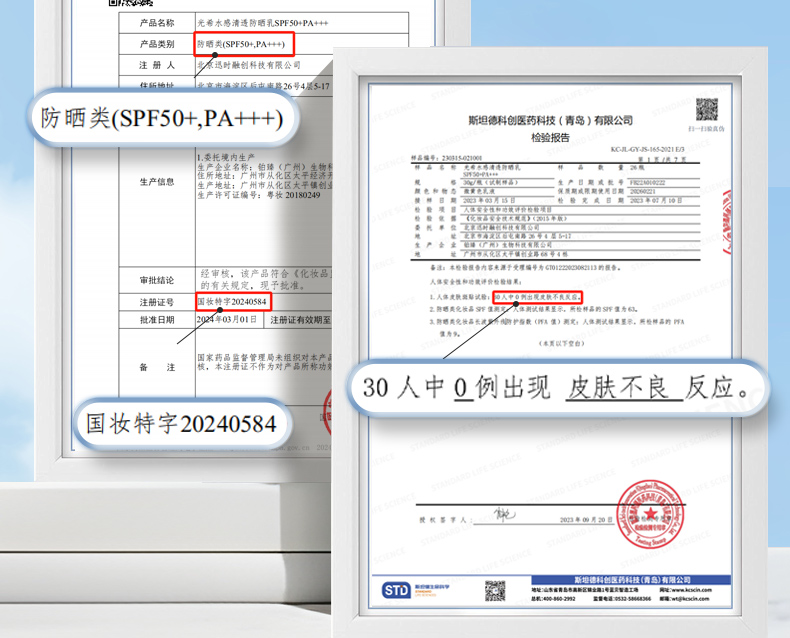
Task: Click the 备注 line citing 受理编号 GT01222023082113
Action: tap(525, 268)
